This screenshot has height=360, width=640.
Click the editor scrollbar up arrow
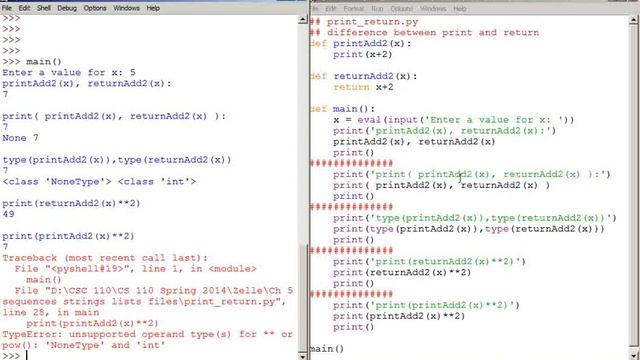coord(634,20)
